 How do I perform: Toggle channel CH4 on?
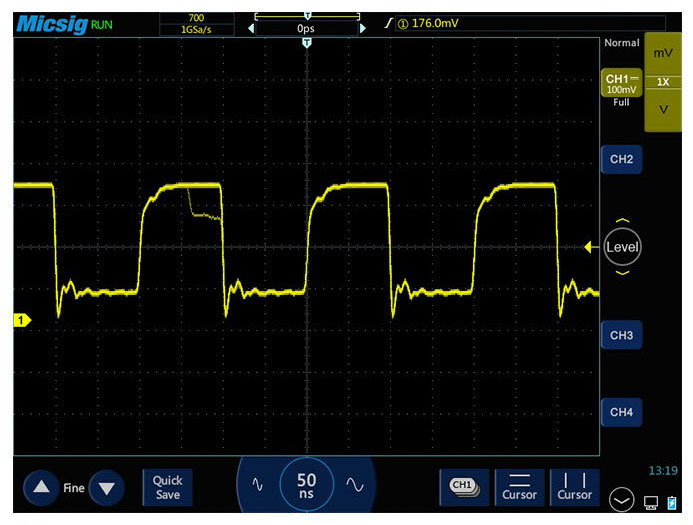pyautogui.click(x=621, y=411)
